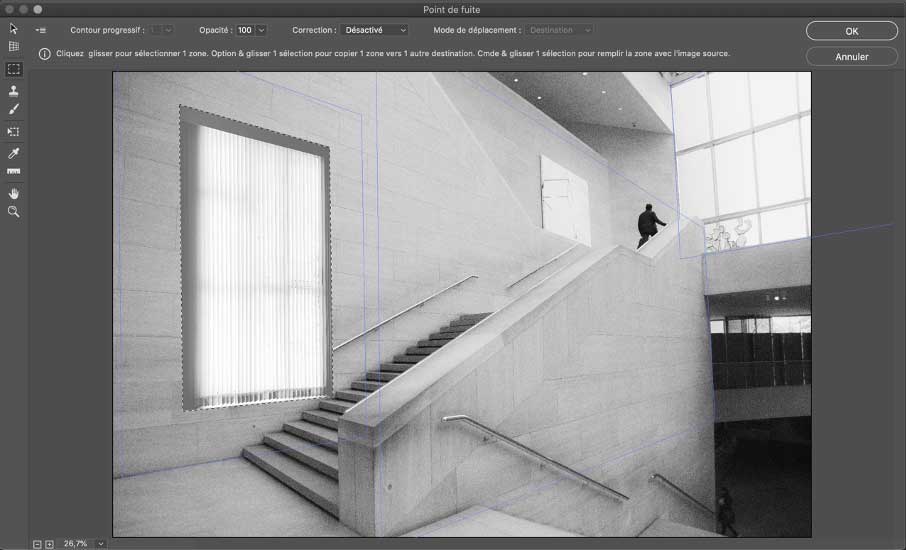Select the Eyedropper tool
Image resolution: width=906 pixels, height=550 pixels.
pyautogui.click(x=13, y=153)
